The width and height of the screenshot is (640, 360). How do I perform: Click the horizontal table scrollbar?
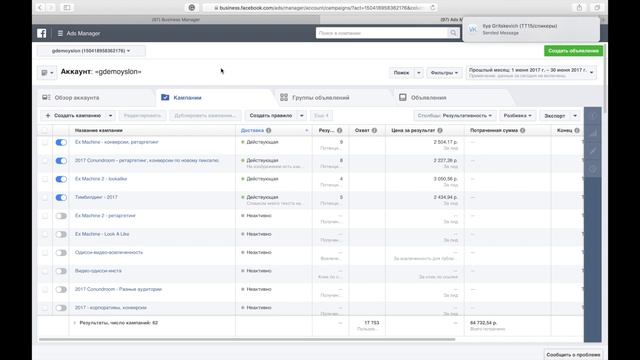[247, 339]
